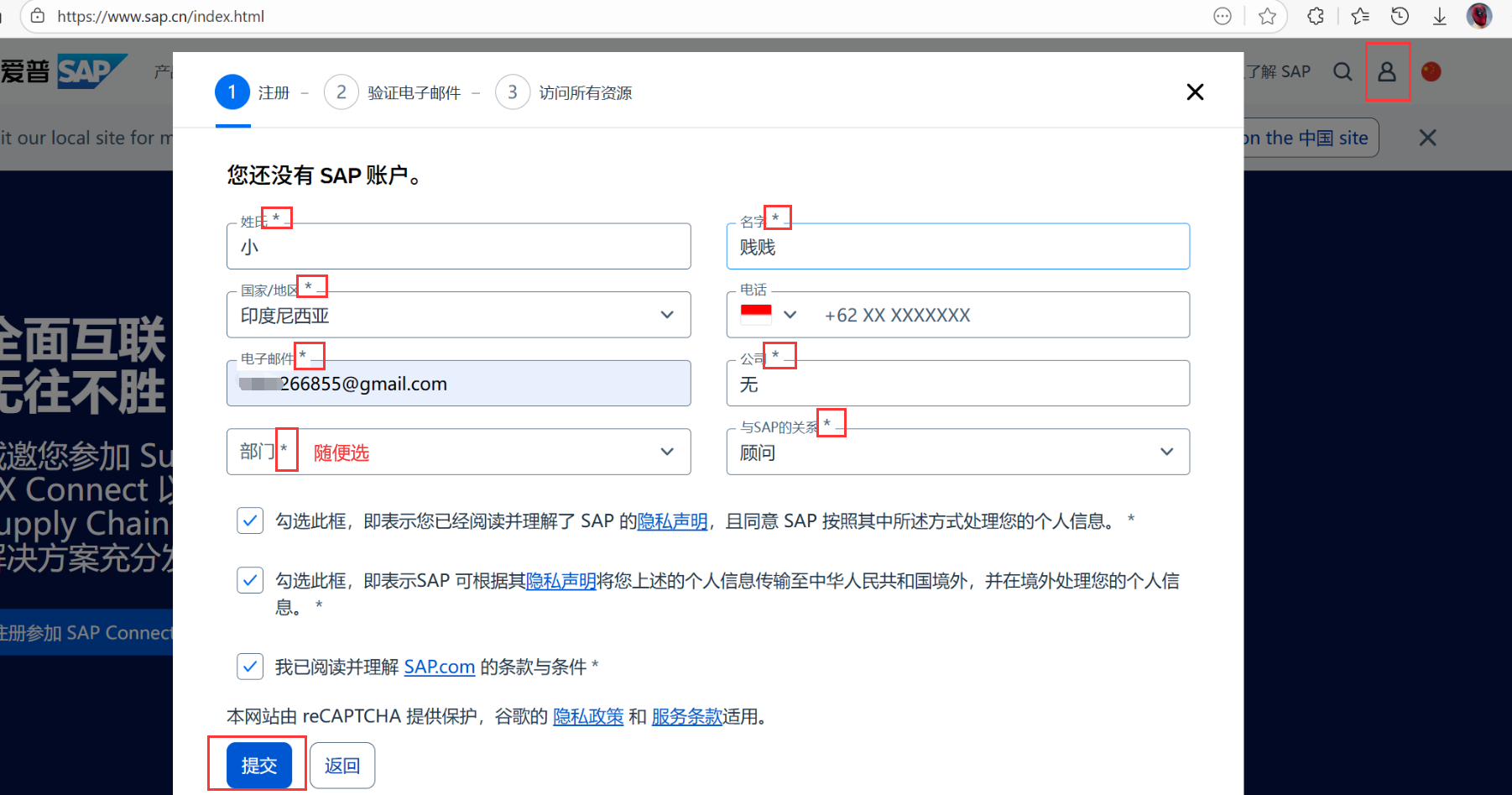Select step 3 访问所有资源 tab

pos(564,92)
